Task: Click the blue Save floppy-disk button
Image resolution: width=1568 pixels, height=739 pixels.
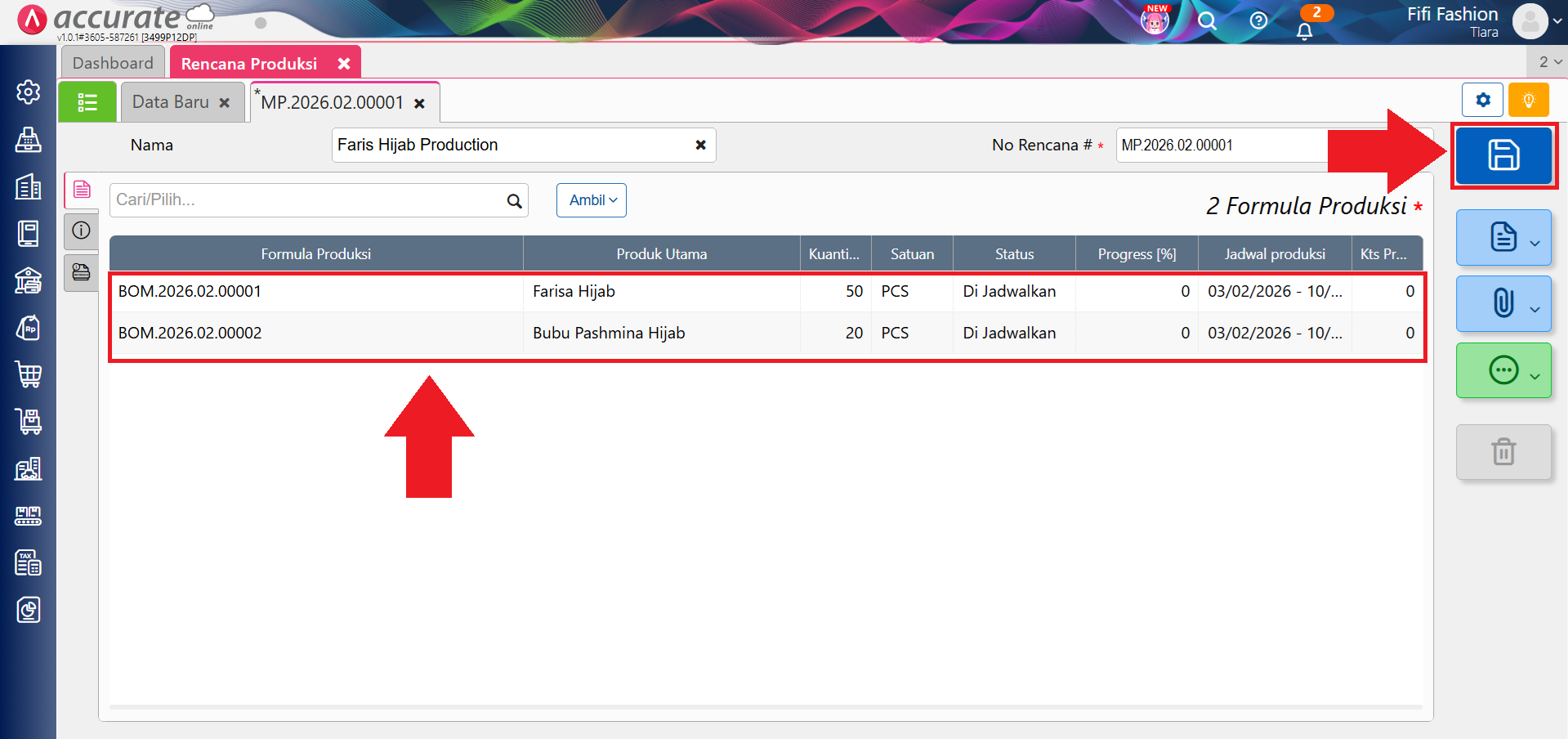Action: pyautogui.click(x=1503, y=155)
